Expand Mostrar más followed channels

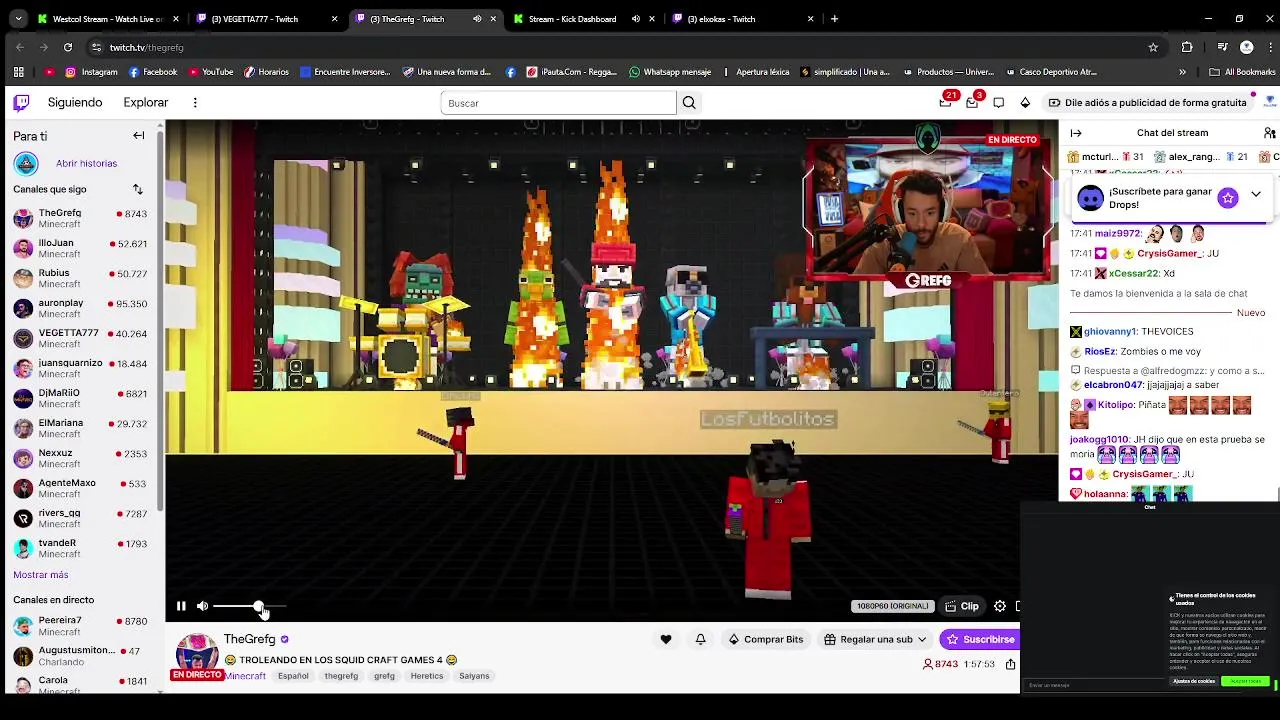pyautogui.click(x=41, y=575)
